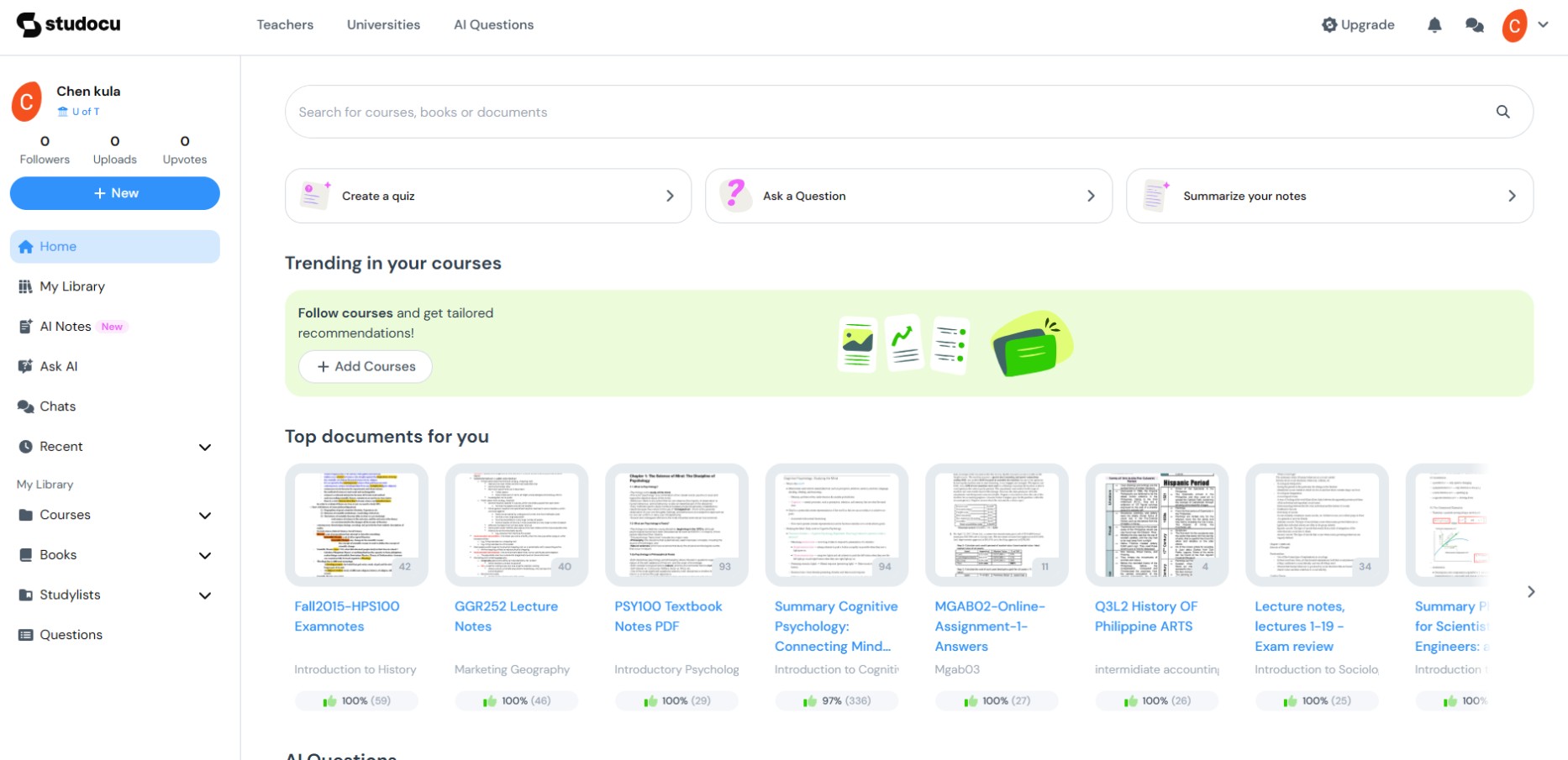
Task: Expand the Studylists section
Action: [x=204, y=595]
